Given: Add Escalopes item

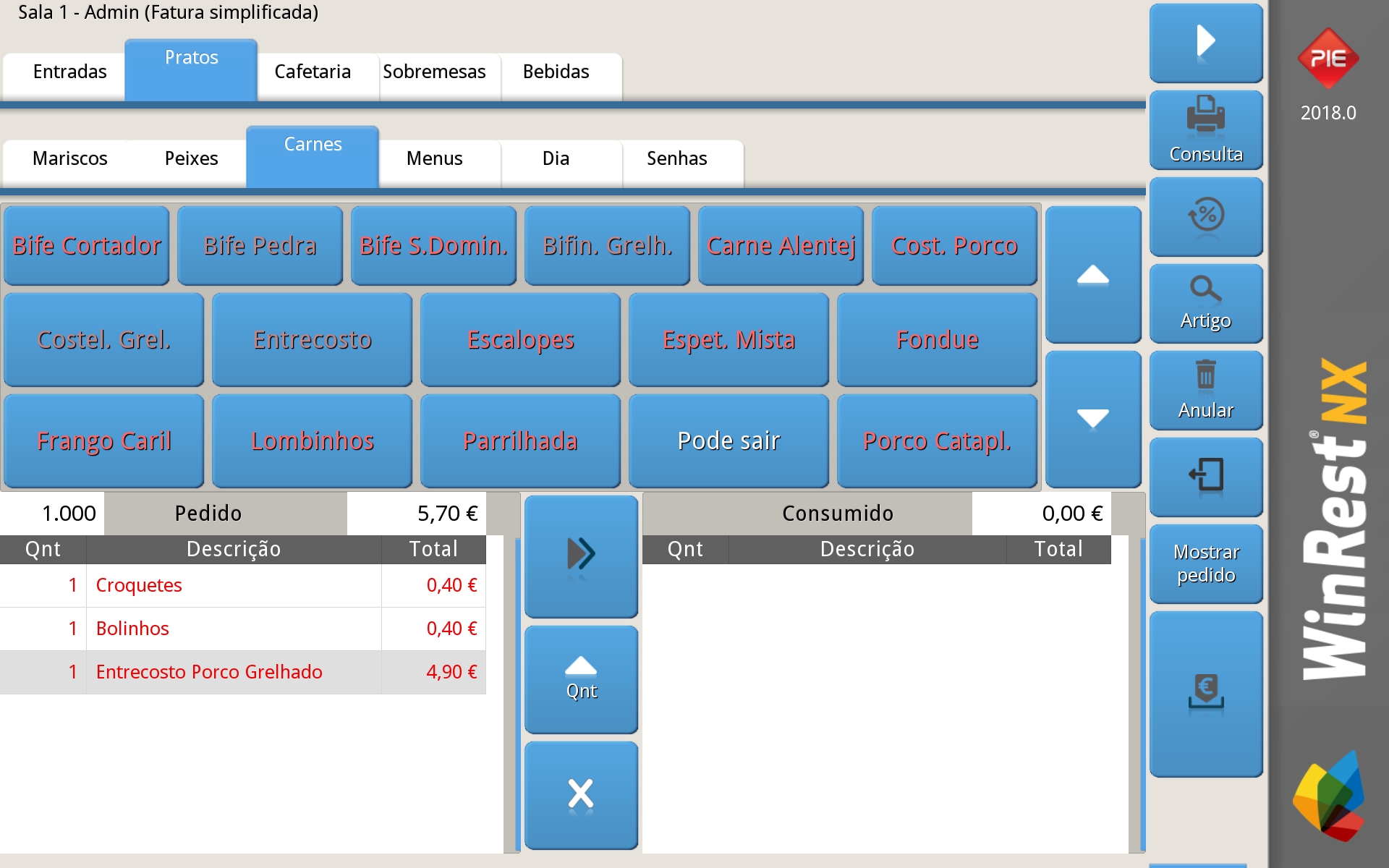Looking at the screenshot, I should tap(520, 340).
